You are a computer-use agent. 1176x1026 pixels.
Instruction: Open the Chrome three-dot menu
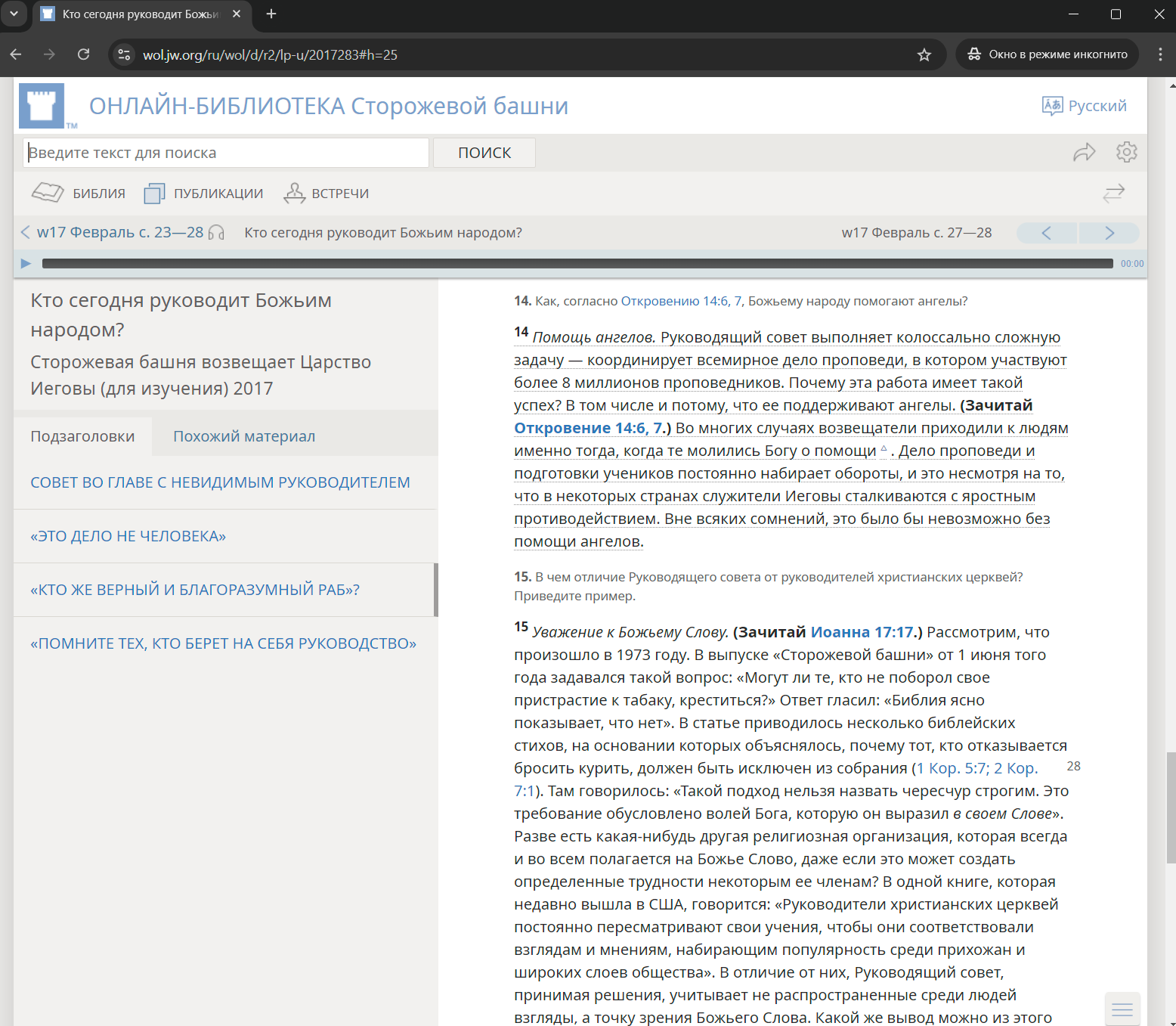coord(1159,54)
